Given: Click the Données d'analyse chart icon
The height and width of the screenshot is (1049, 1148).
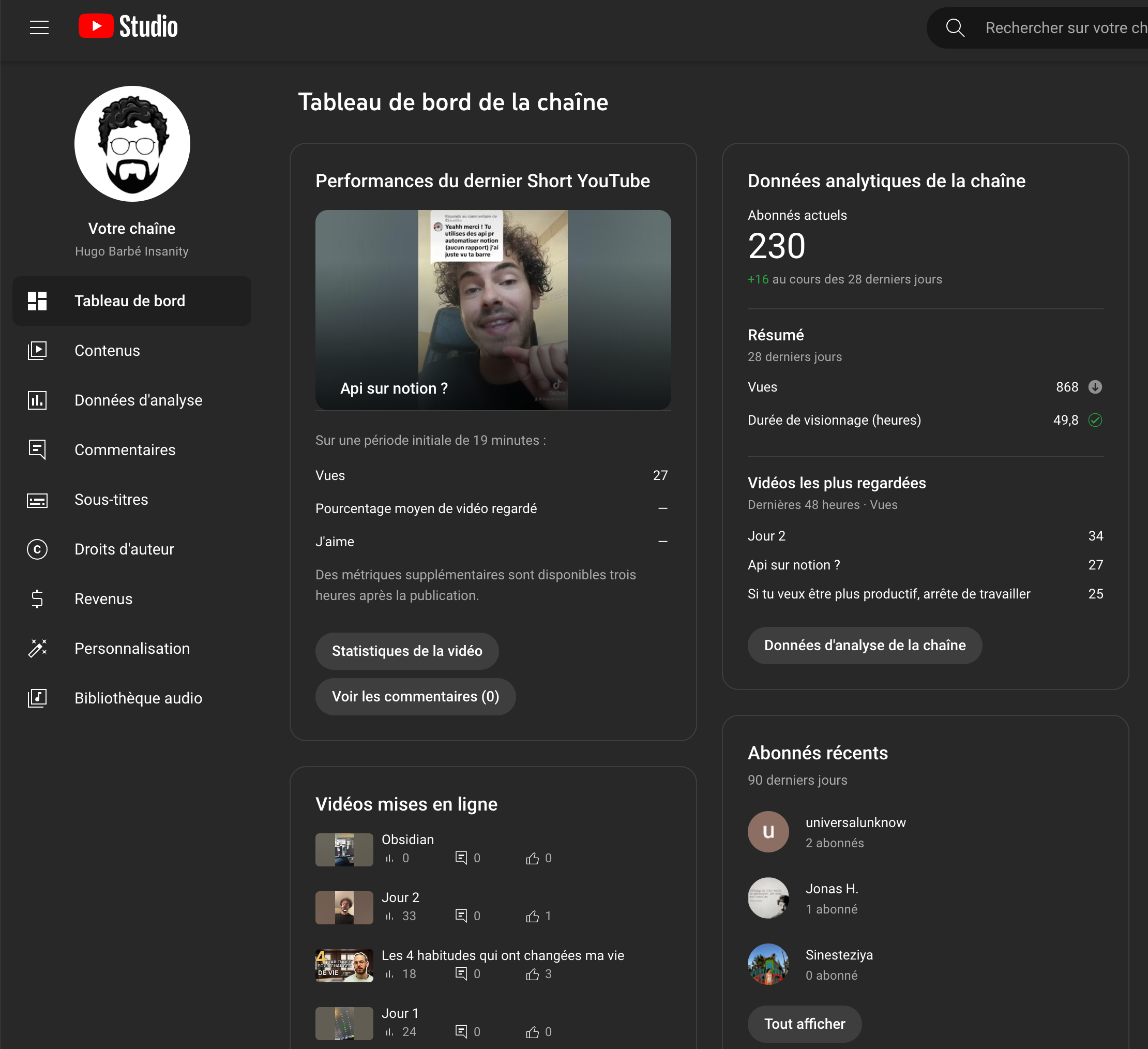Looking at the screenshot, I should pos(38,400).
